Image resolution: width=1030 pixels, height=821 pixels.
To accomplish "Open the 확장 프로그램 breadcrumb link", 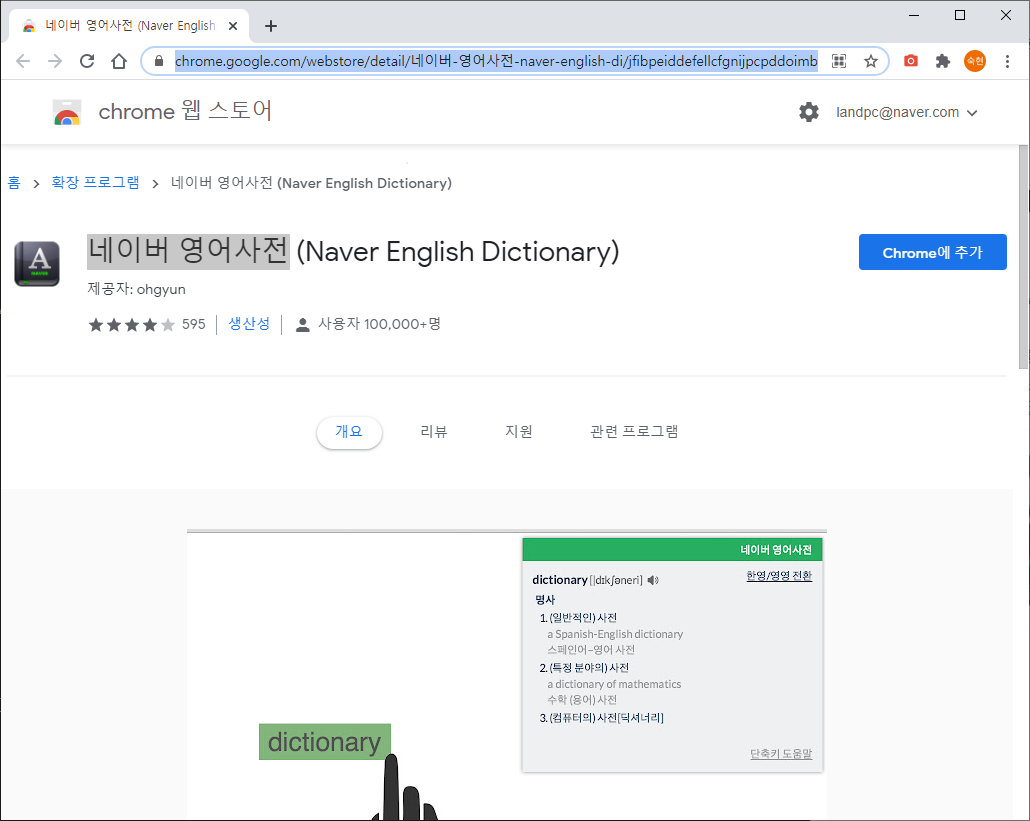I will [x=95, y=183].
